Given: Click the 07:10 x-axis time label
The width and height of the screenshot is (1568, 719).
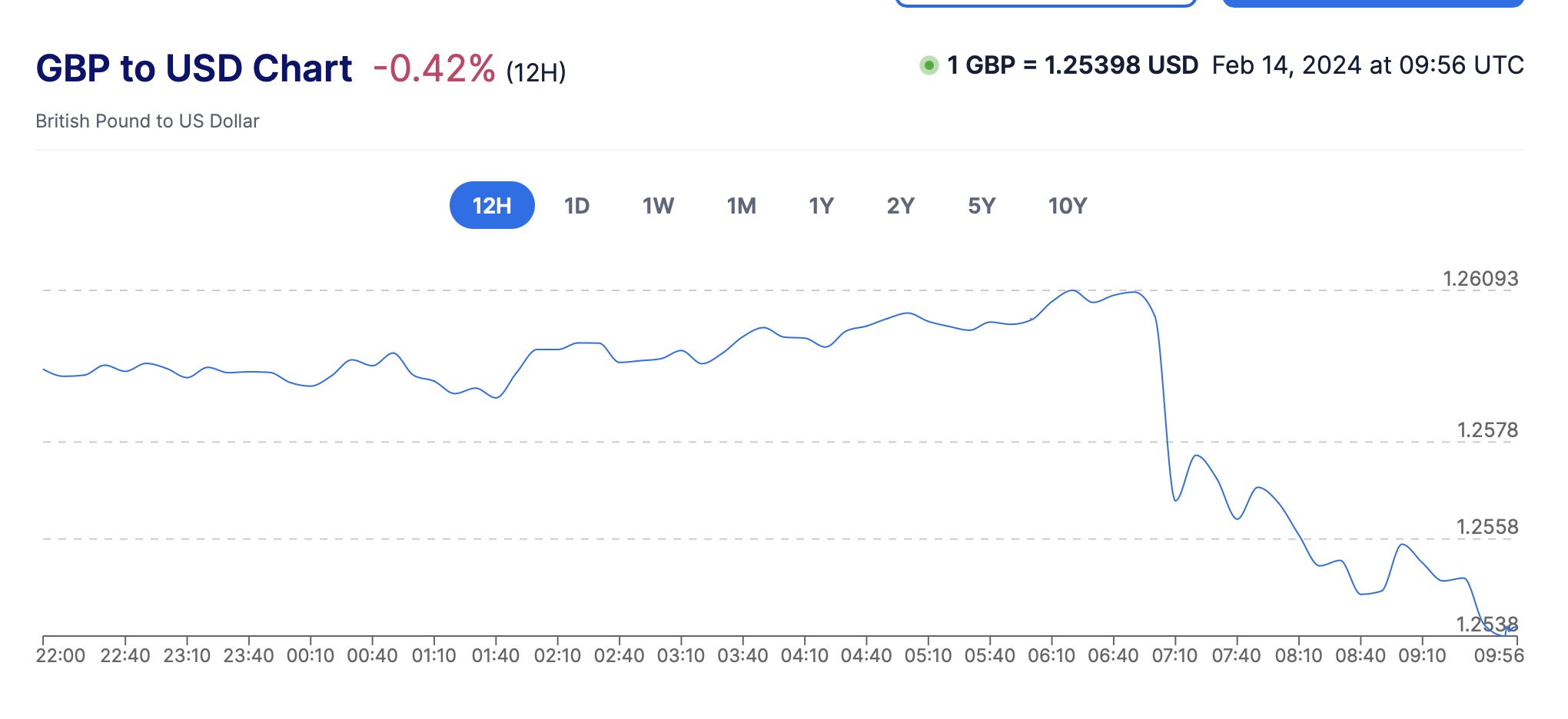Looking at the screenshot, I should (x=1174, y=656).
